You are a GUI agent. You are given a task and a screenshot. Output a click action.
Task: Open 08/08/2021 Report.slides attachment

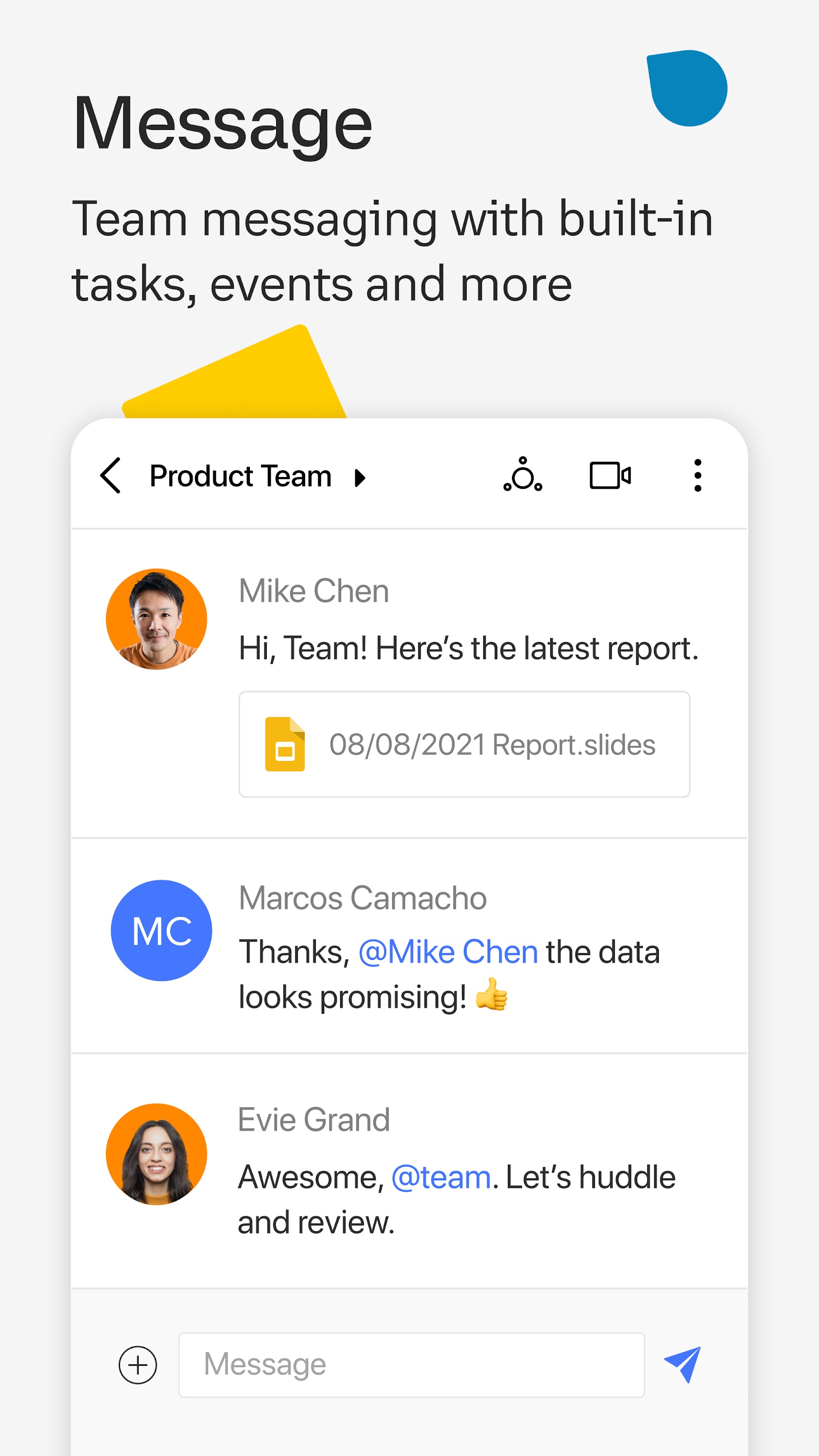[x=491, y=745]
